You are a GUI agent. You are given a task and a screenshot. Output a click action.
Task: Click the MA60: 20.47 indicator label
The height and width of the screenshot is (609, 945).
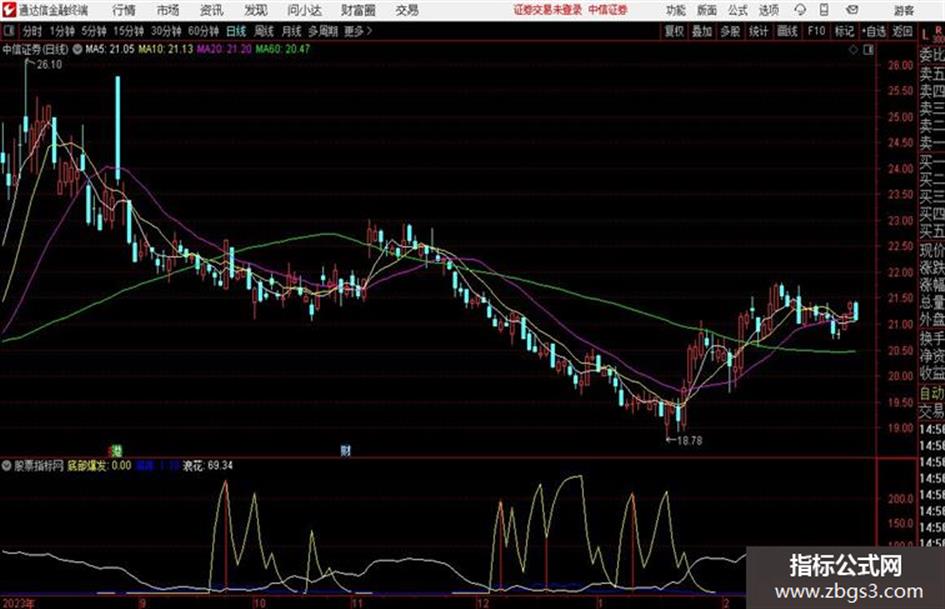[283, 49]
